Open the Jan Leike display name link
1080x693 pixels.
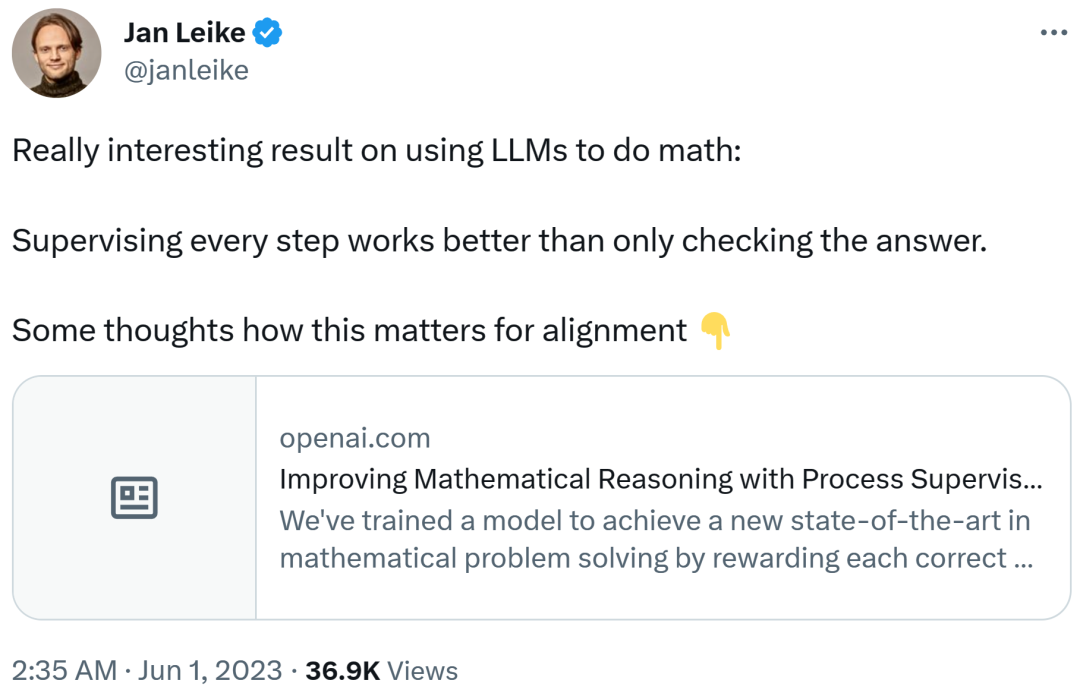(x=184, y=33)
